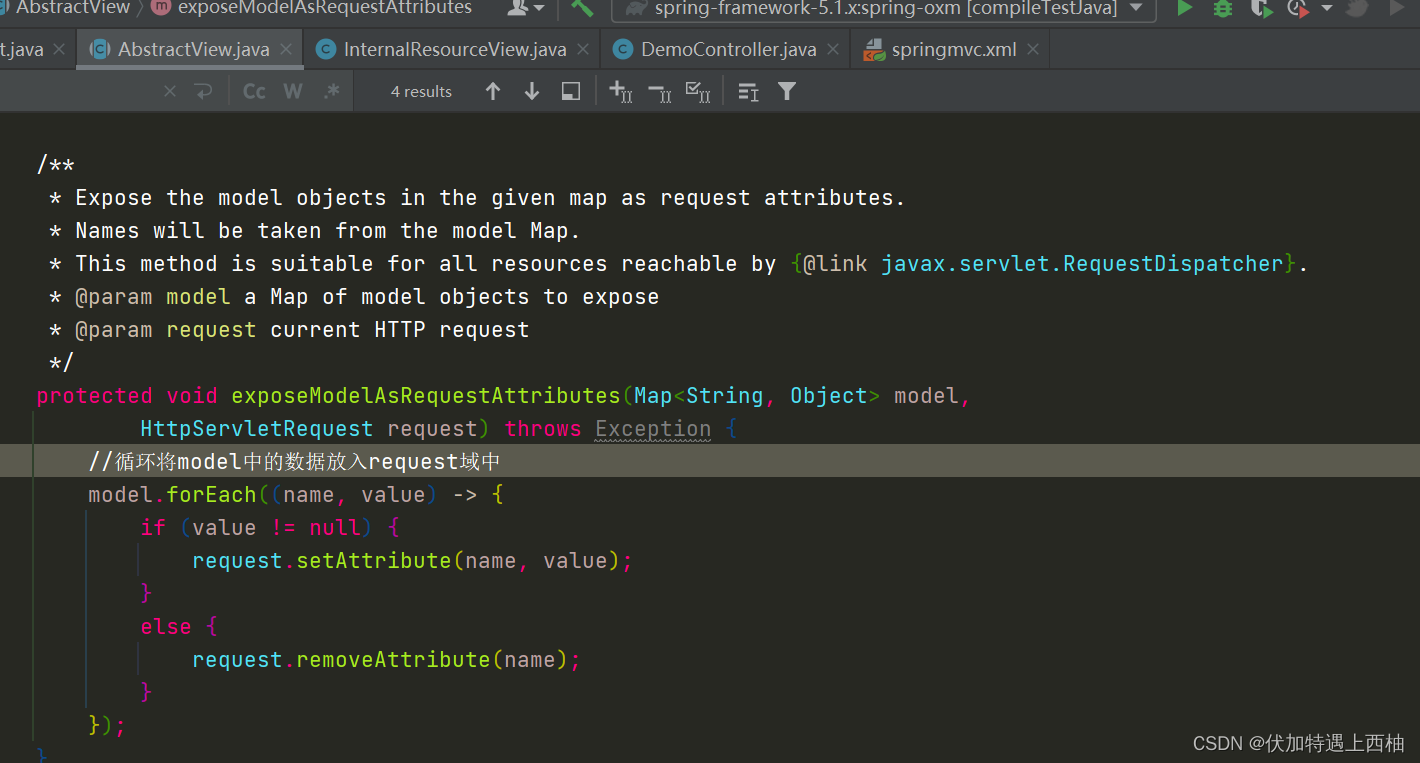Click 'Map<String, Object>' parameter type
The height and width of the screenshot is (763, 1420).
(757, 396)
